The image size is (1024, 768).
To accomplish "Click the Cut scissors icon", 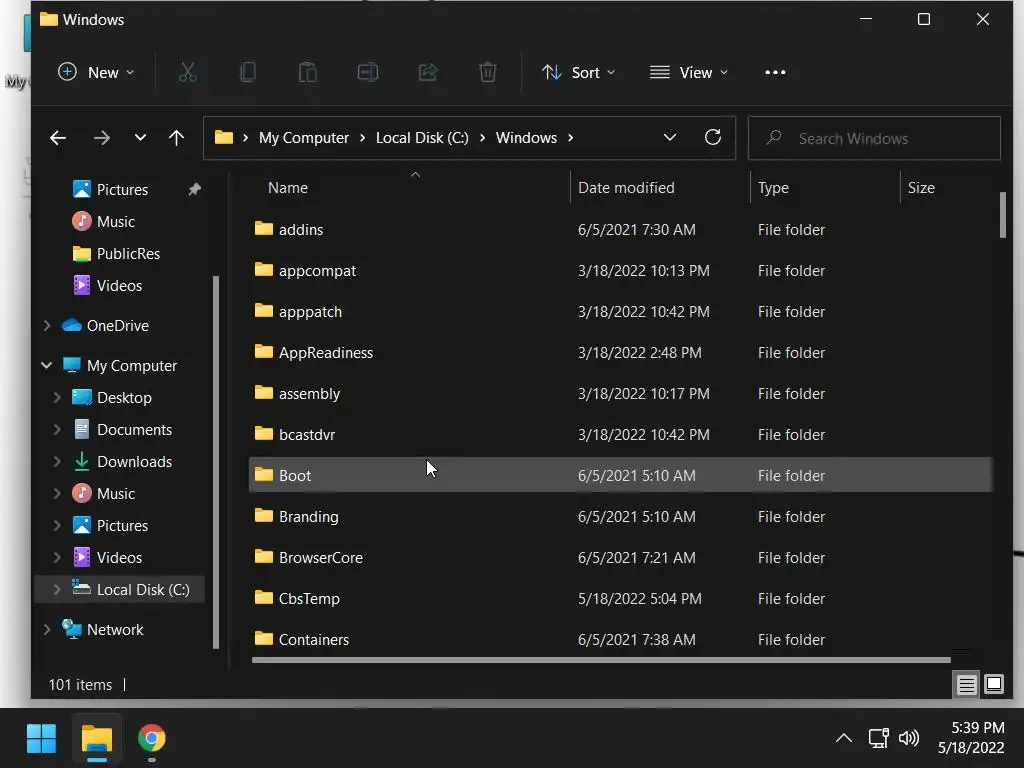I will tap(187, 72).
